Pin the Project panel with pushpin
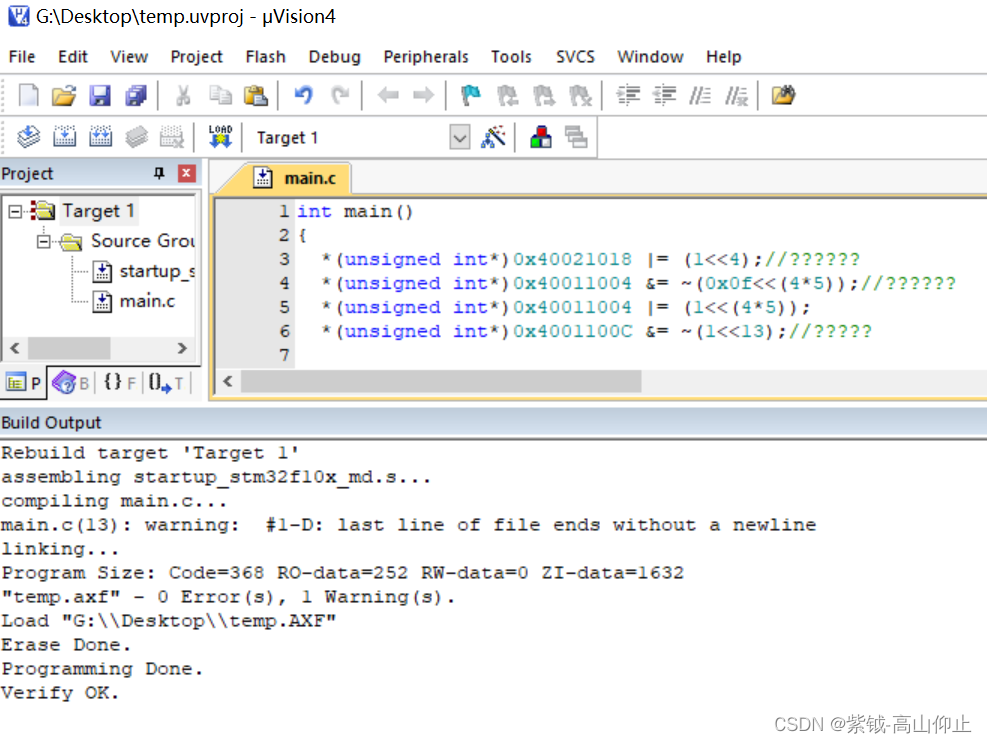The height and width of the screenshot is (743, 987). tap(159, 173)
